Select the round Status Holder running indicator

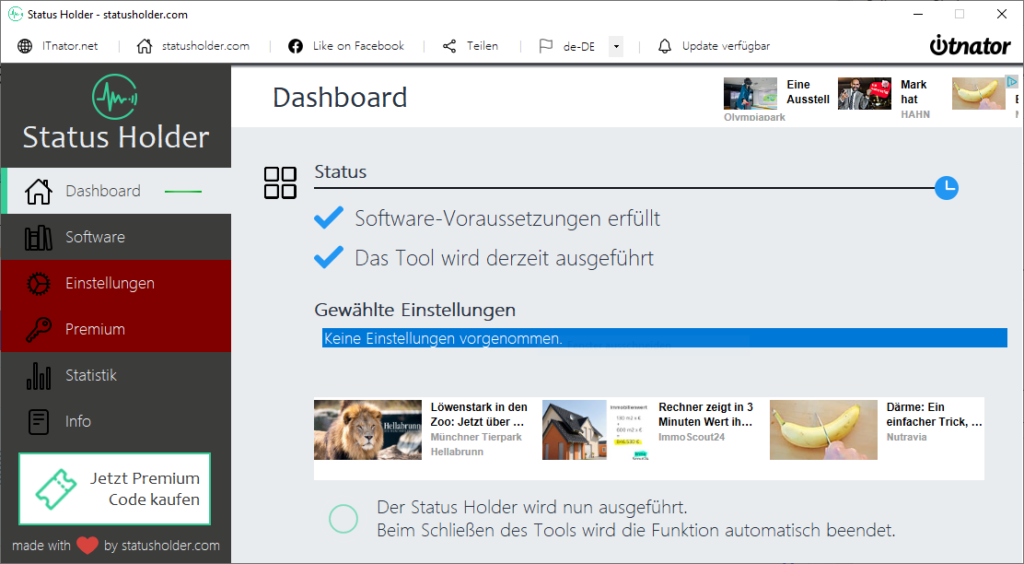click(x=343, y=518)
